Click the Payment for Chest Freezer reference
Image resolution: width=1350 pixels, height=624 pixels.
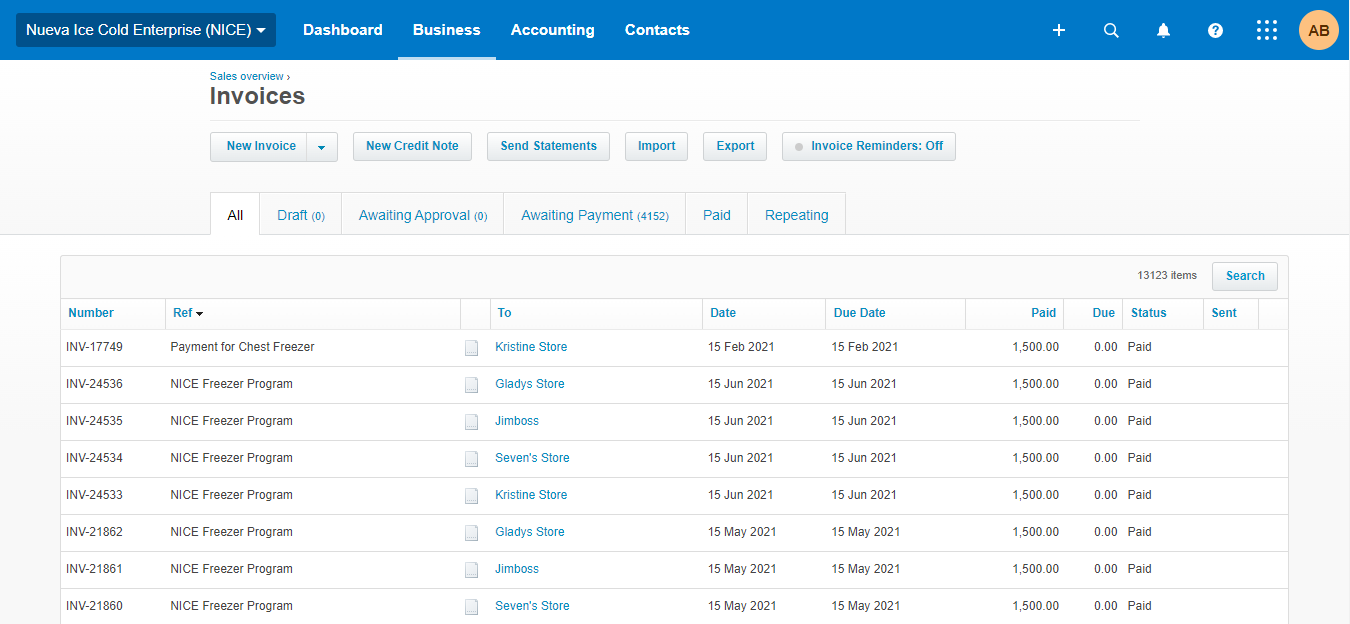coord(242,347)
